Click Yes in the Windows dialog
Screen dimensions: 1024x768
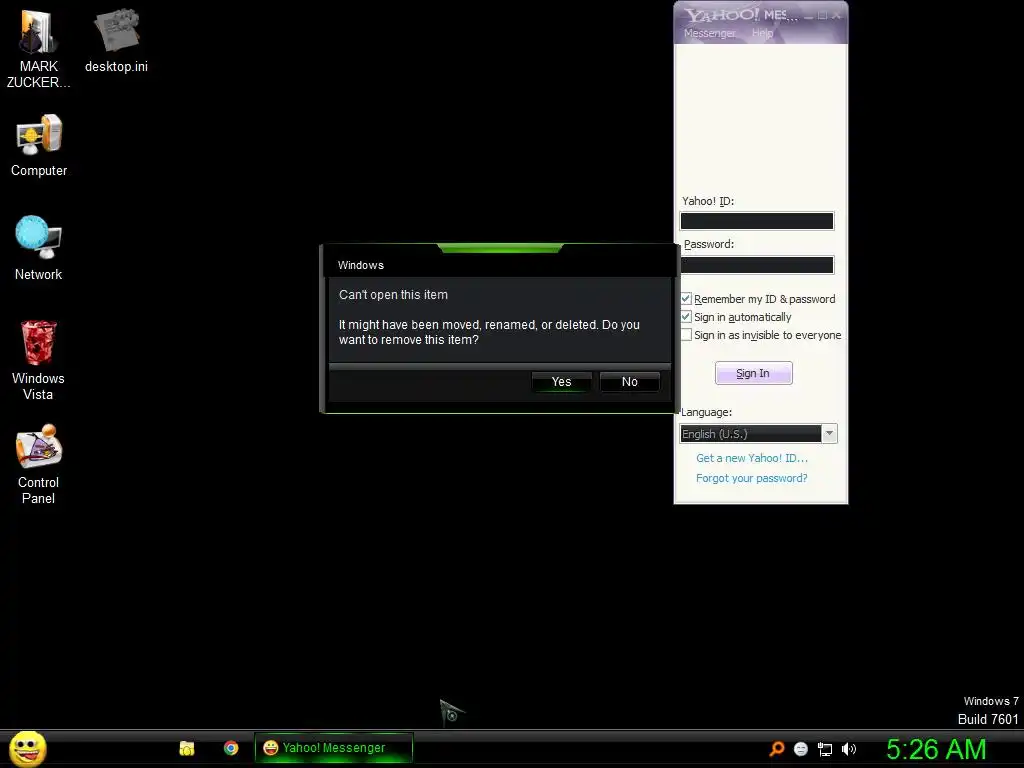tap(562, 381)
